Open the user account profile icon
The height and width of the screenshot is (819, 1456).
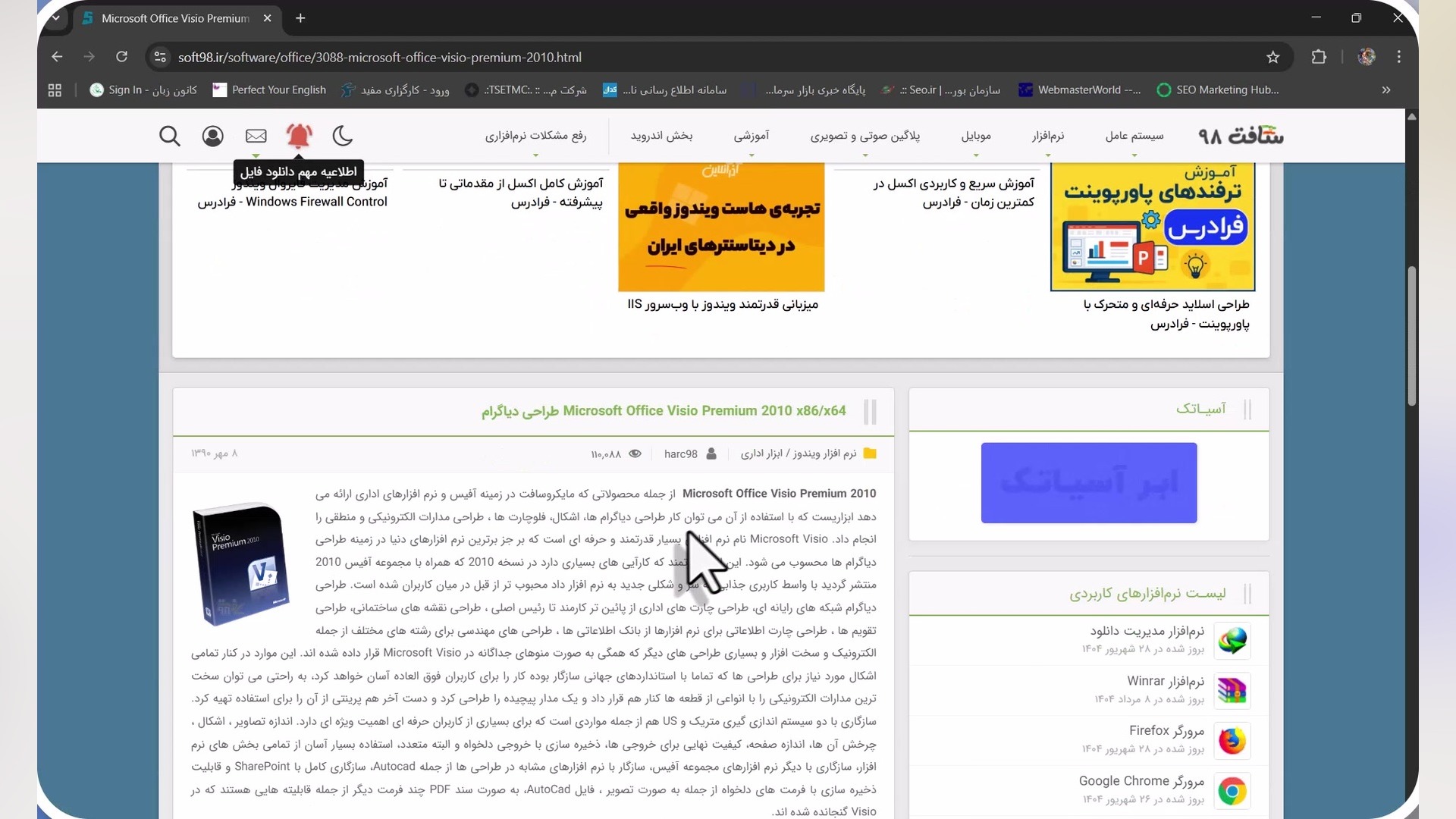pos(212,136)
